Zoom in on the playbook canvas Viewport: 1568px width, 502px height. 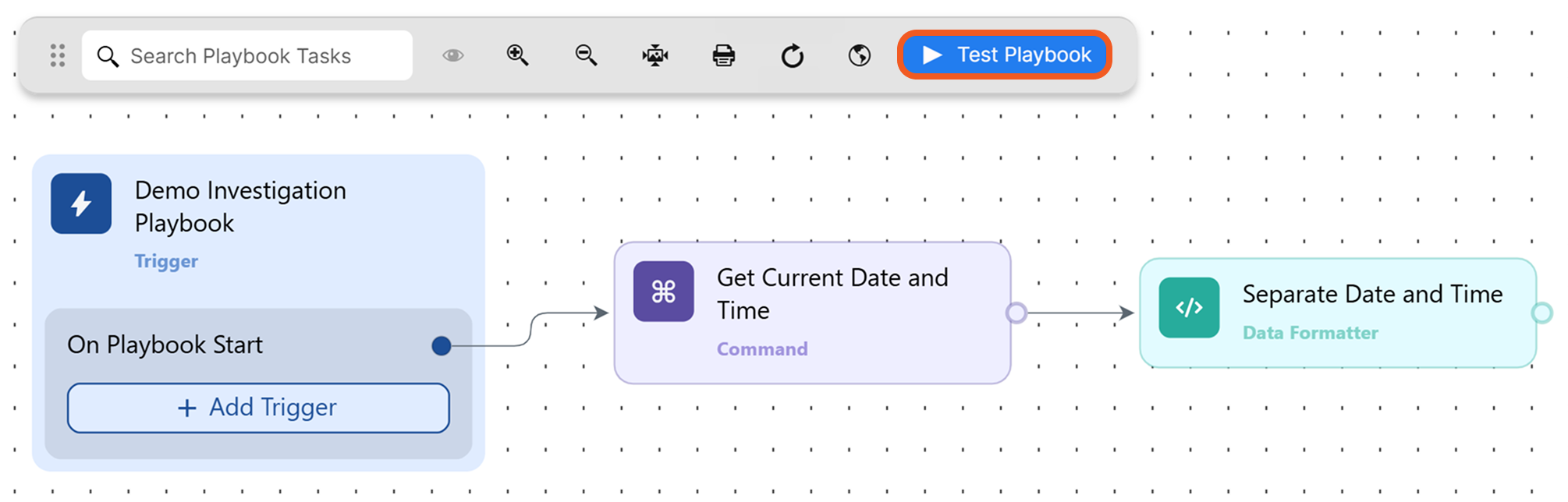517,55
